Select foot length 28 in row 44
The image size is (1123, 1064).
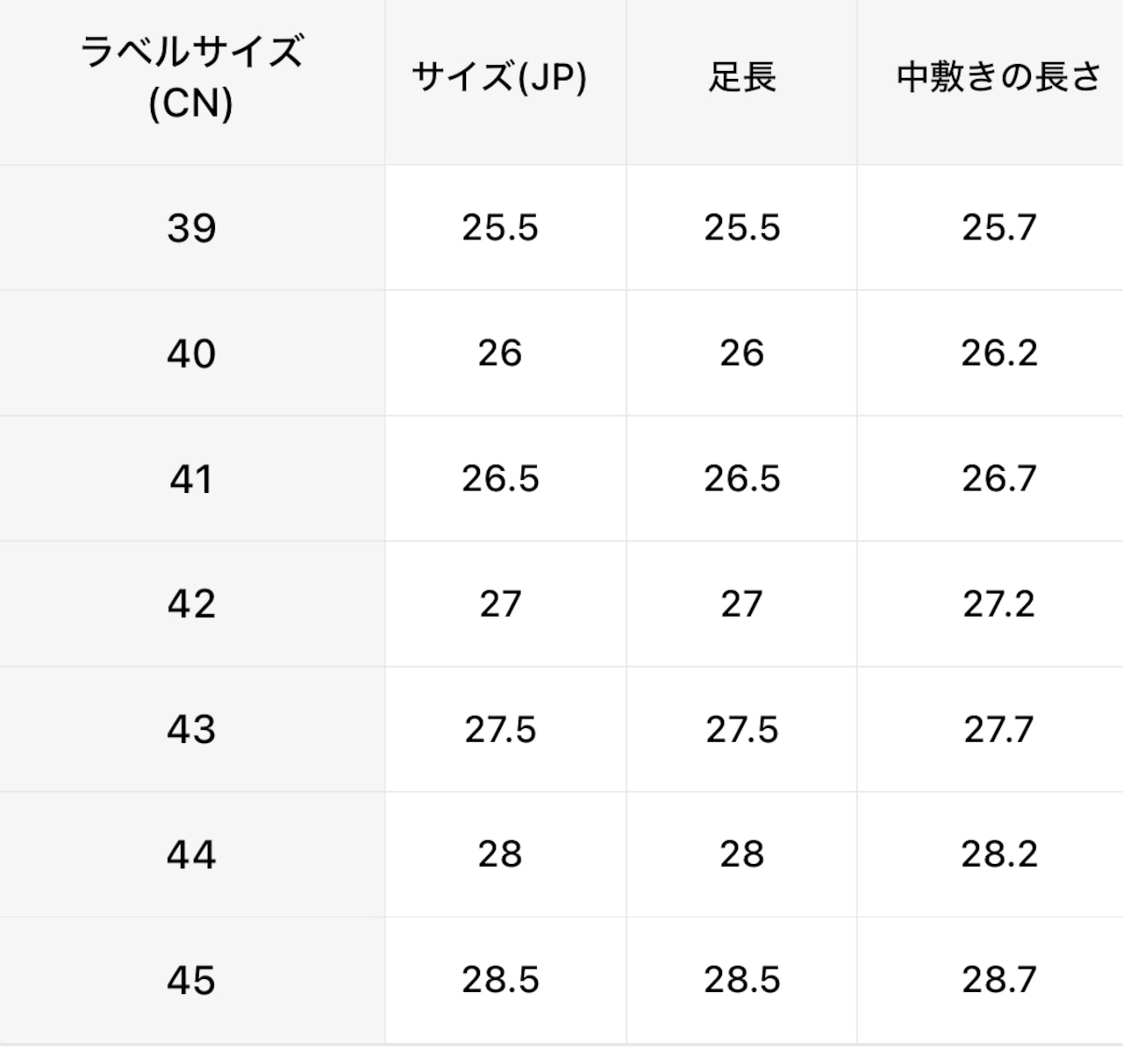tap(742, 854)
